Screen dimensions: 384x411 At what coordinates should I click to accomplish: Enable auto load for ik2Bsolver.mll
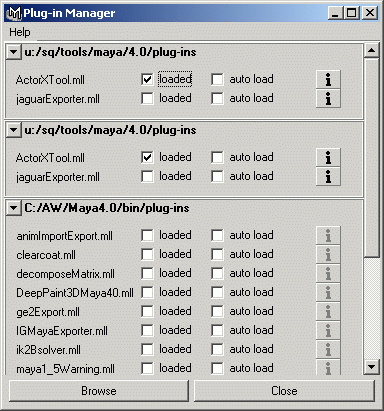pos(217,349)
